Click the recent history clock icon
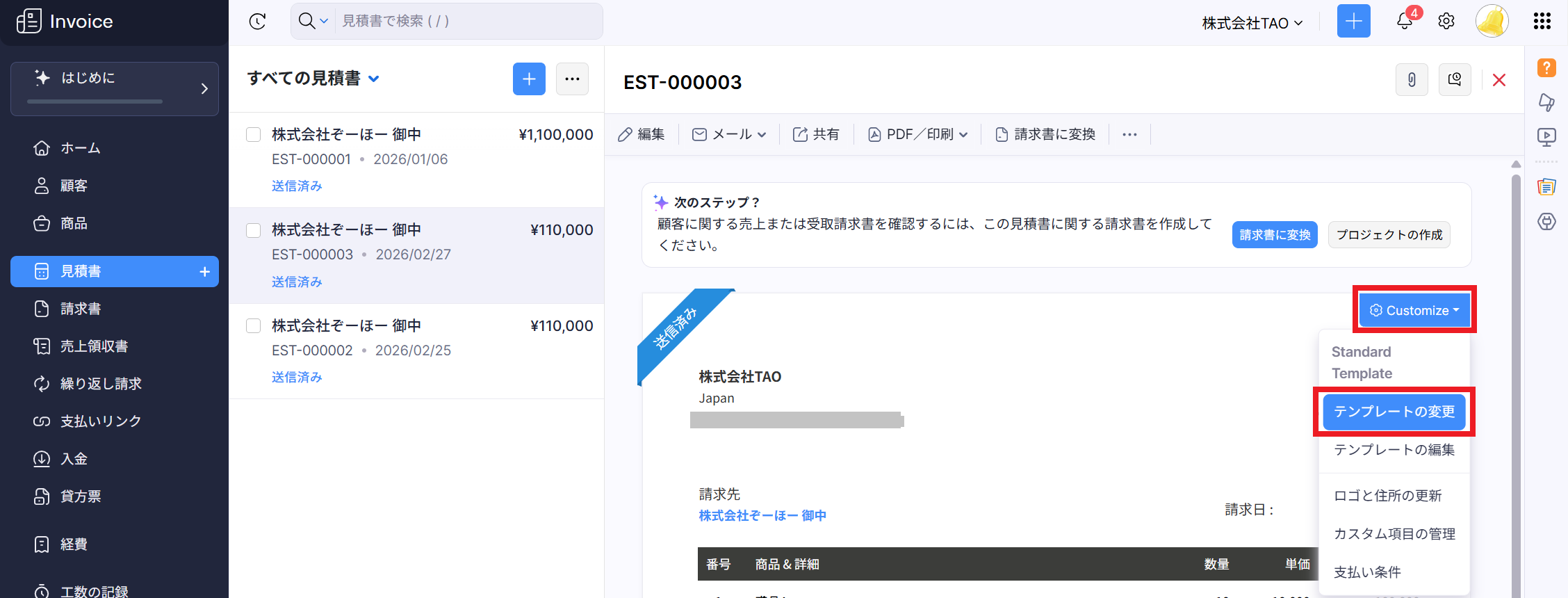1568x598 pixels. pyautogui.click(x=258, y=22)
